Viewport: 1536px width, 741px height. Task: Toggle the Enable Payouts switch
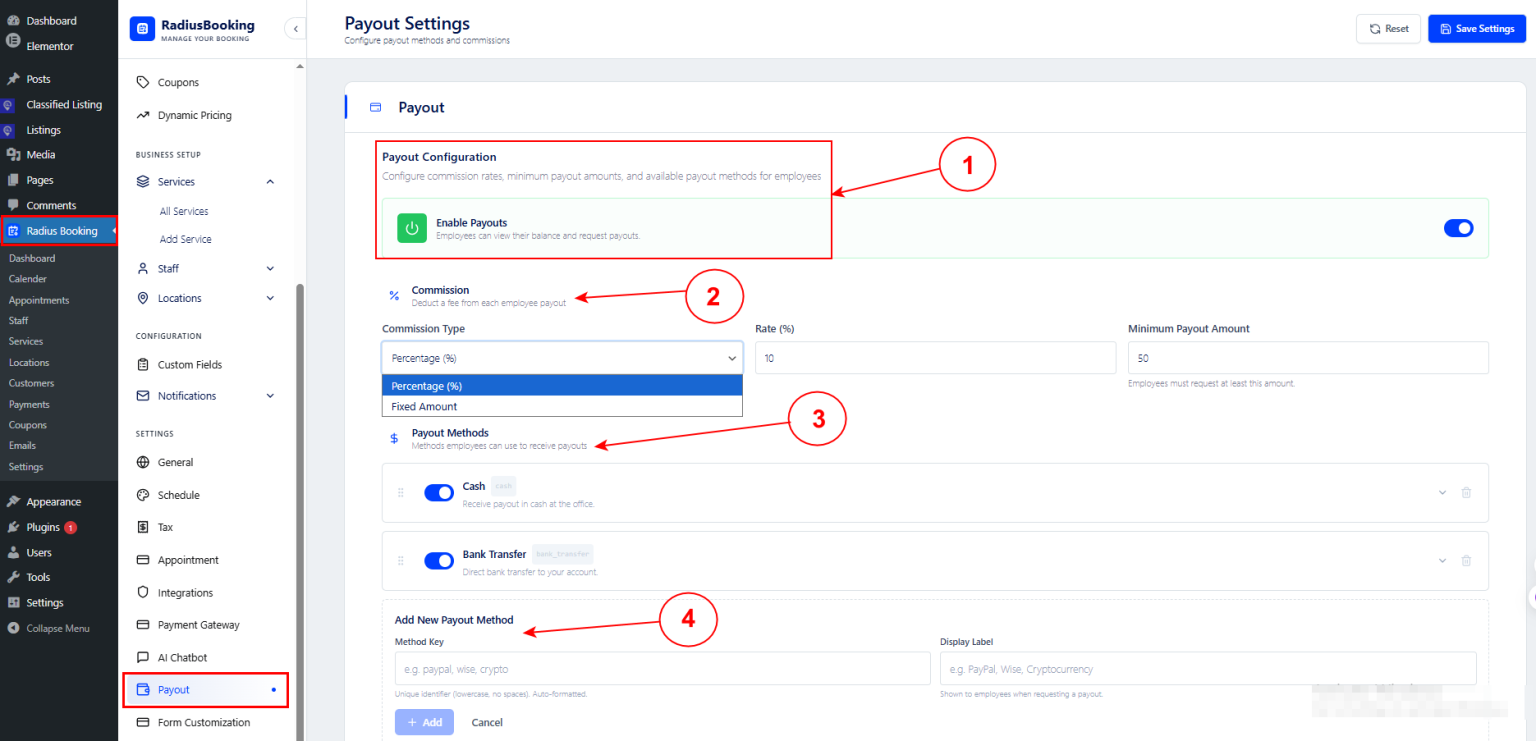coord(1459,228)
